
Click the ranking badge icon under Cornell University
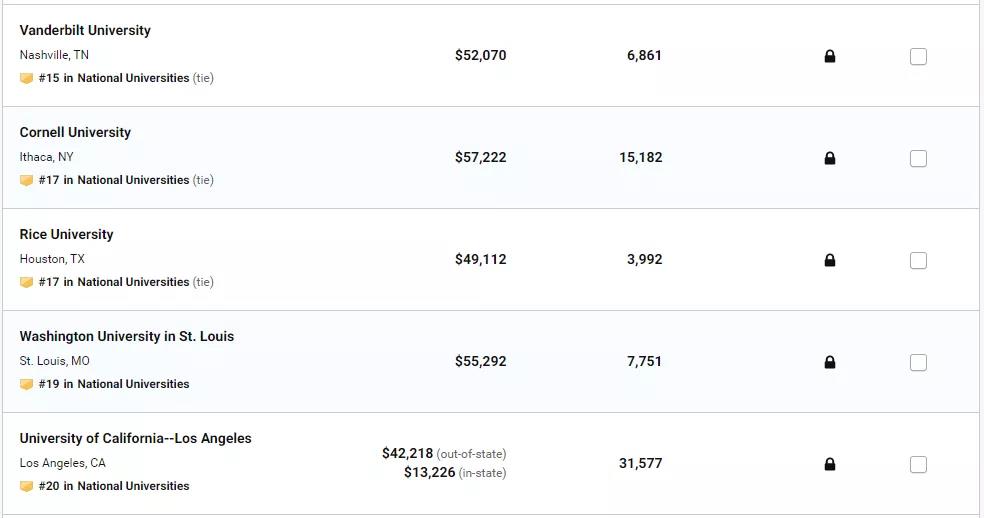pyautogui.click(x=26, y=180)
